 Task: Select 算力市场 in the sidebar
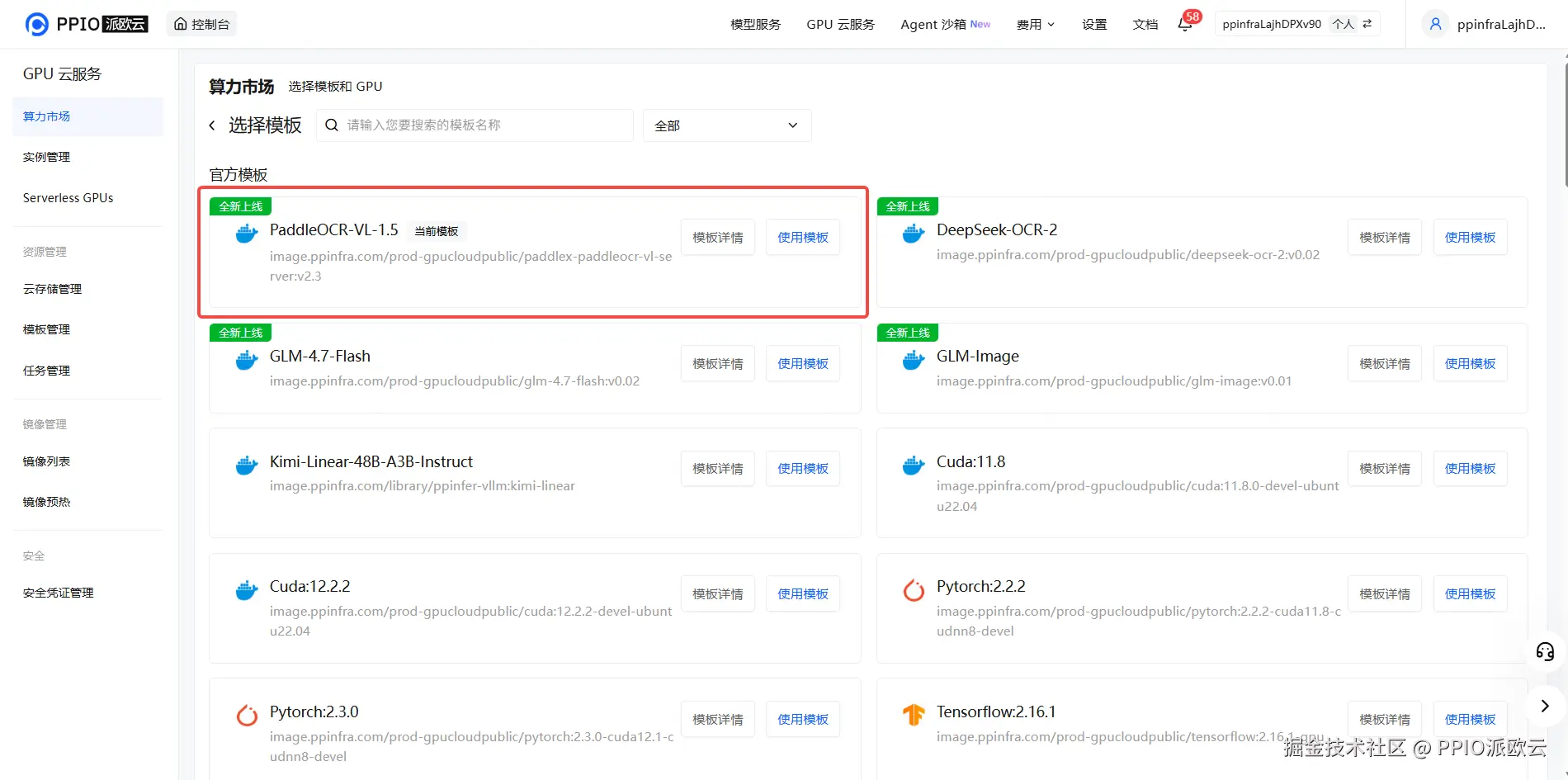coord(88,116)
